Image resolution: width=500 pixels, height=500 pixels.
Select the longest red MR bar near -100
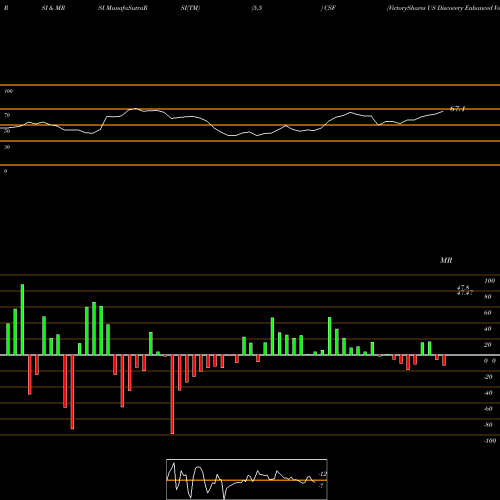coord(172,394)
